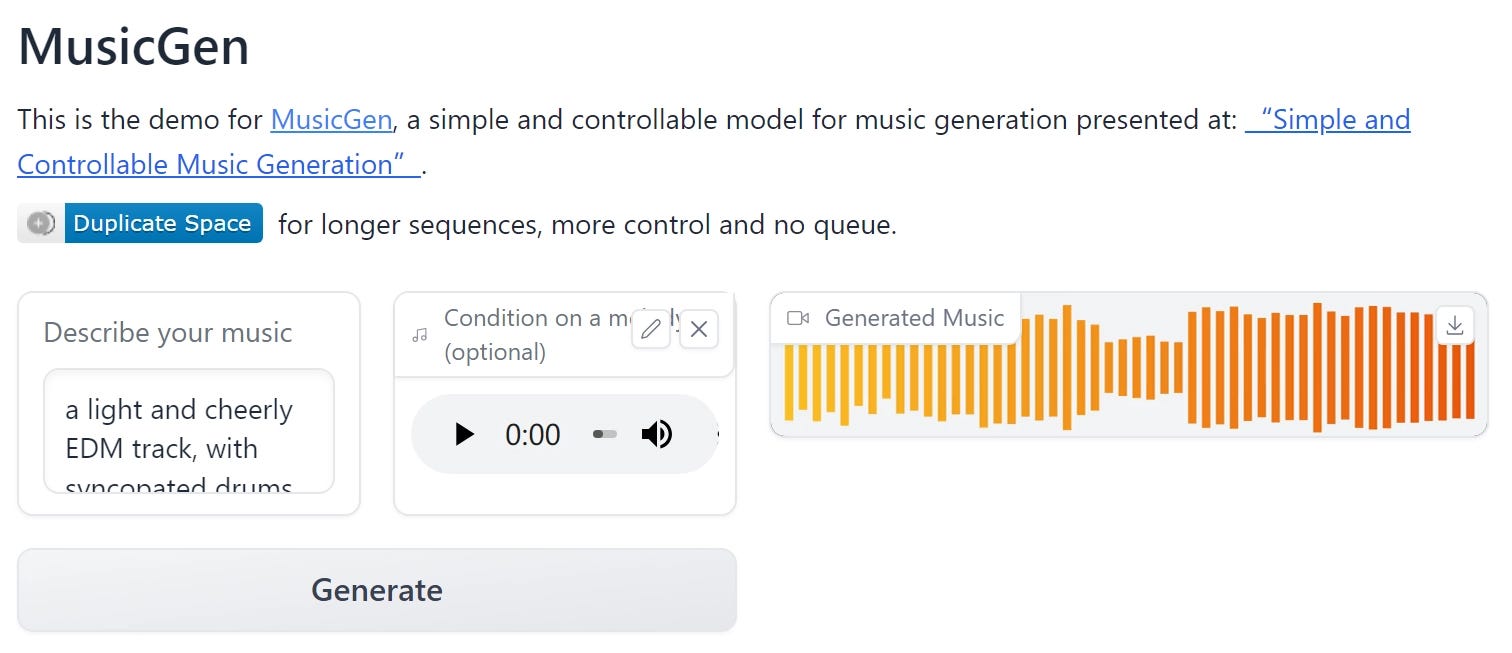
Task: Mute the melody player volume icon
Action: (x=658, y=434)
